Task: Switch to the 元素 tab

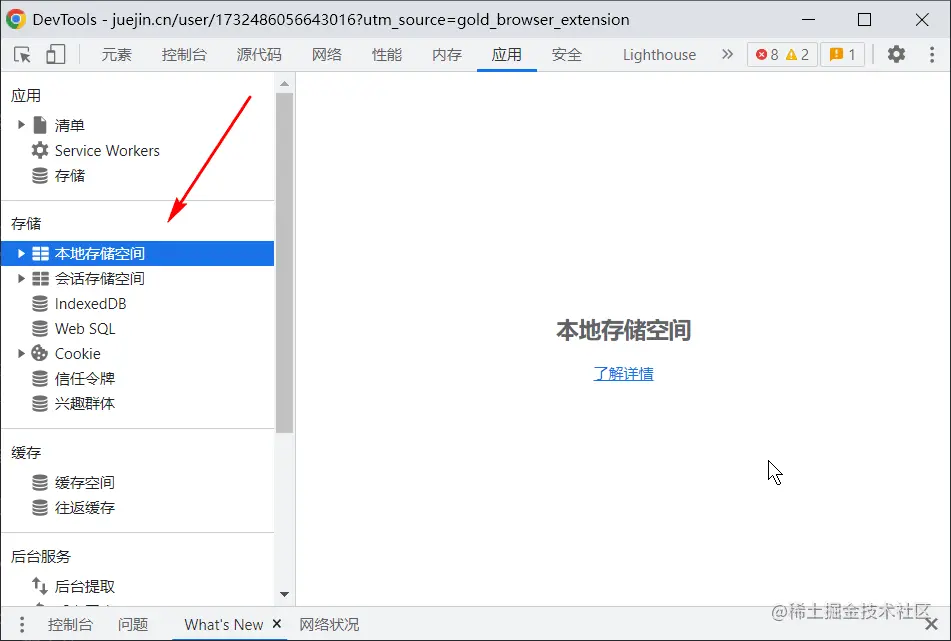Action: 116,55
